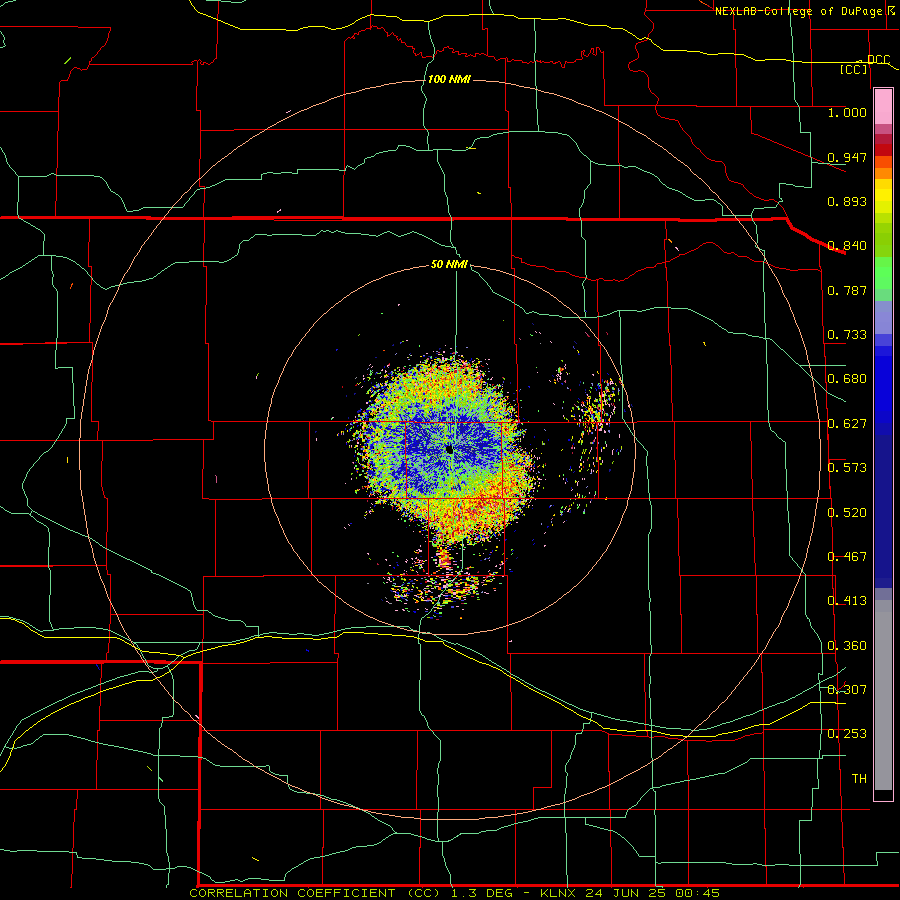
Task: Click the 0.627 colorbar value
Action: tap(847, 424)
